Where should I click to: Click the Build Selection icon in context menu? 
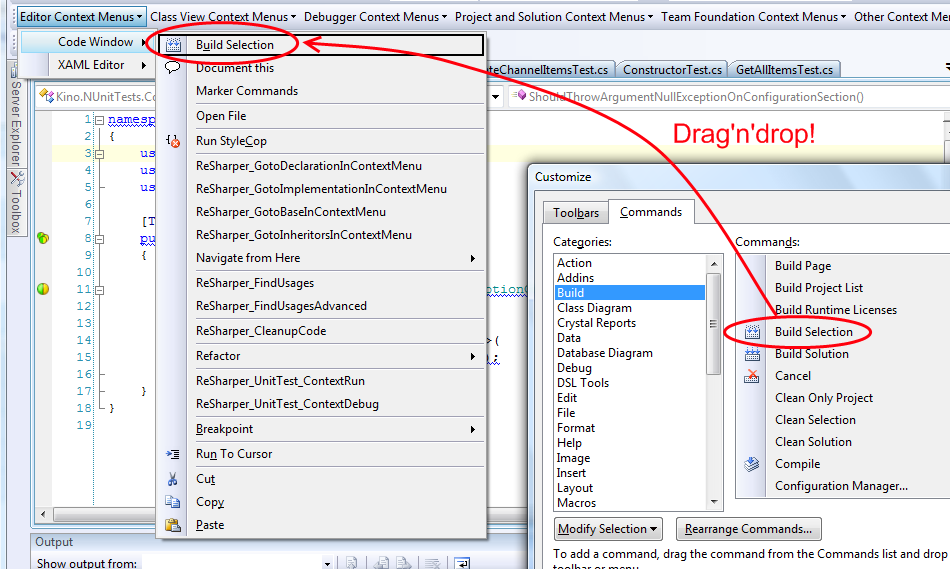pos(173,45)
